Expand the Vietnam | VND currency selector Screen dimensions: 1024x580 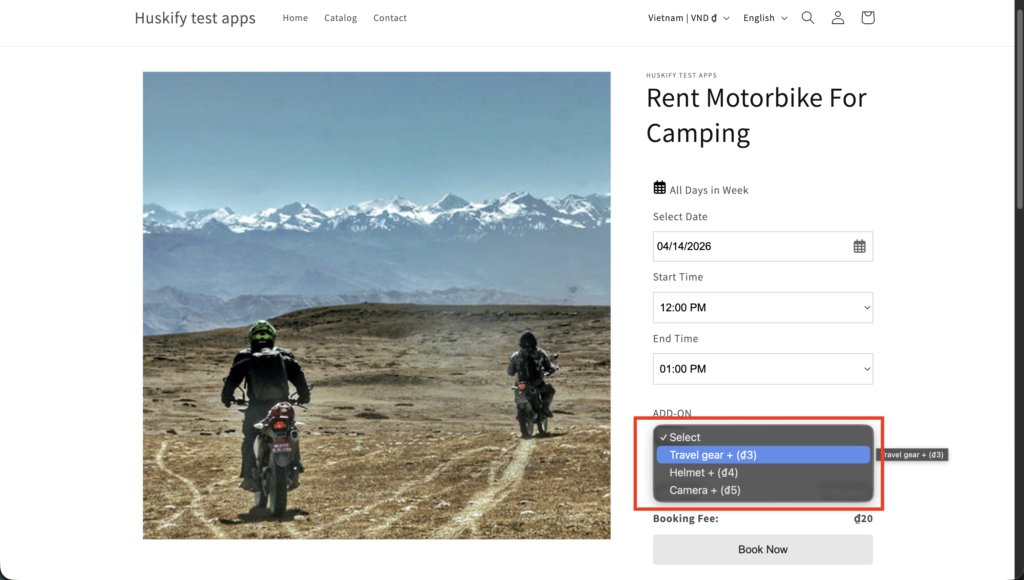688,18
